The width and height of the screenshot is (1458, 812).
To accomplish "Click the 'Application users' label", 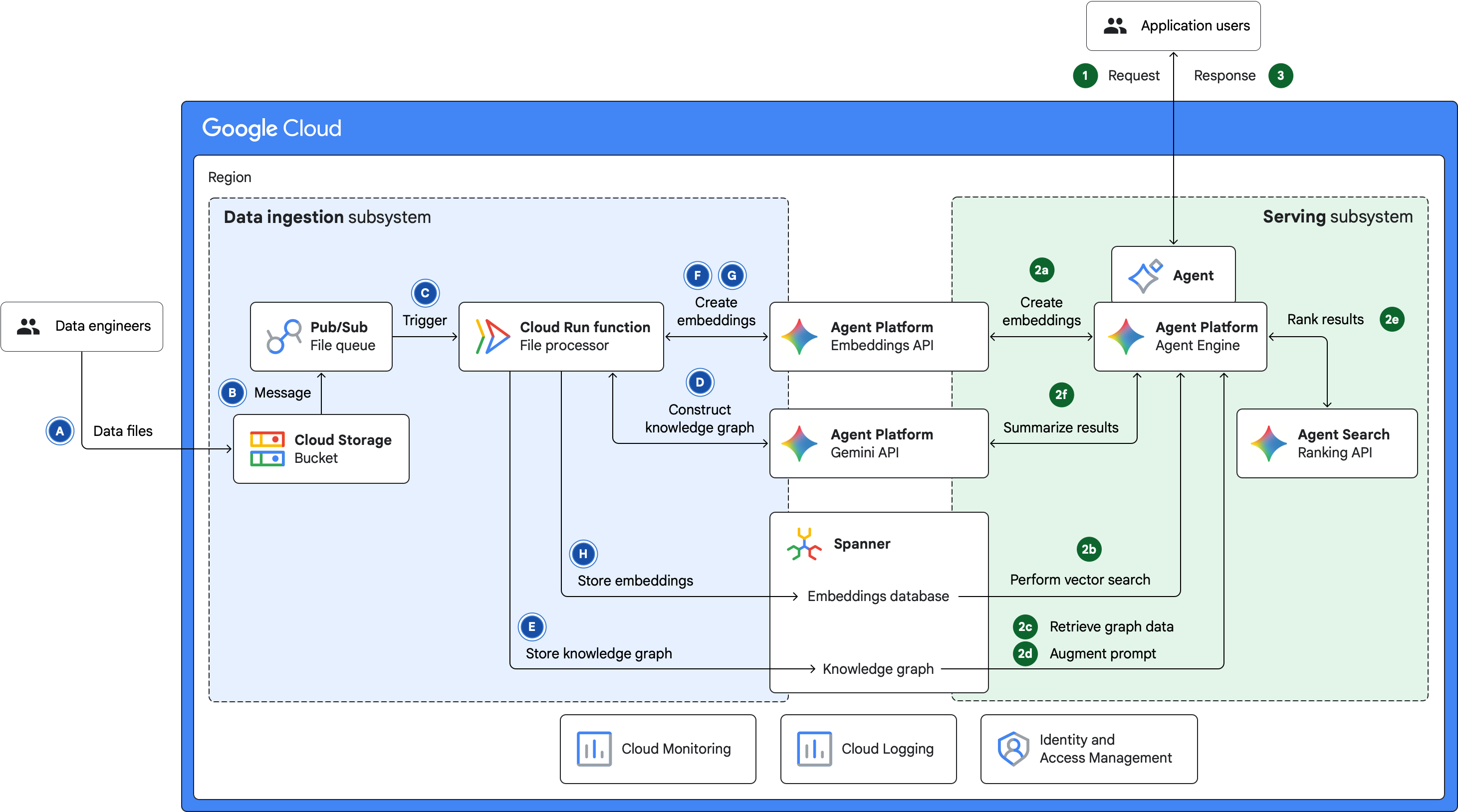I will coord(1196,26).
